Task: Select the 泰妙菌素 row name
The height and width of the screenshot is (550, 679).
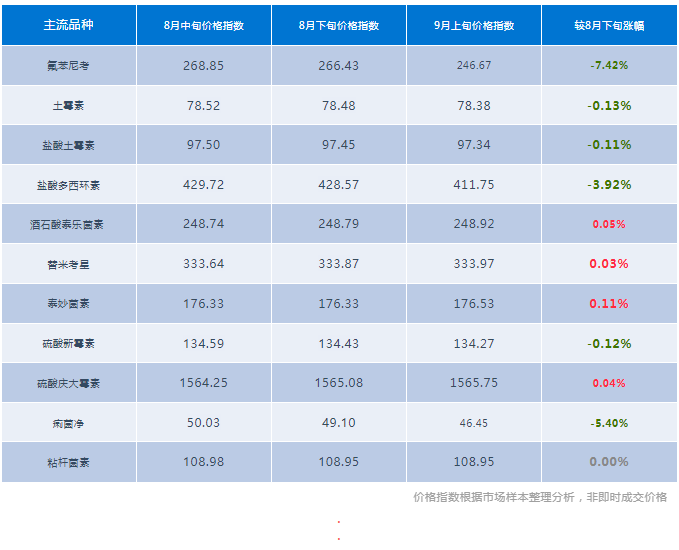Action: [x=68, y=304]
